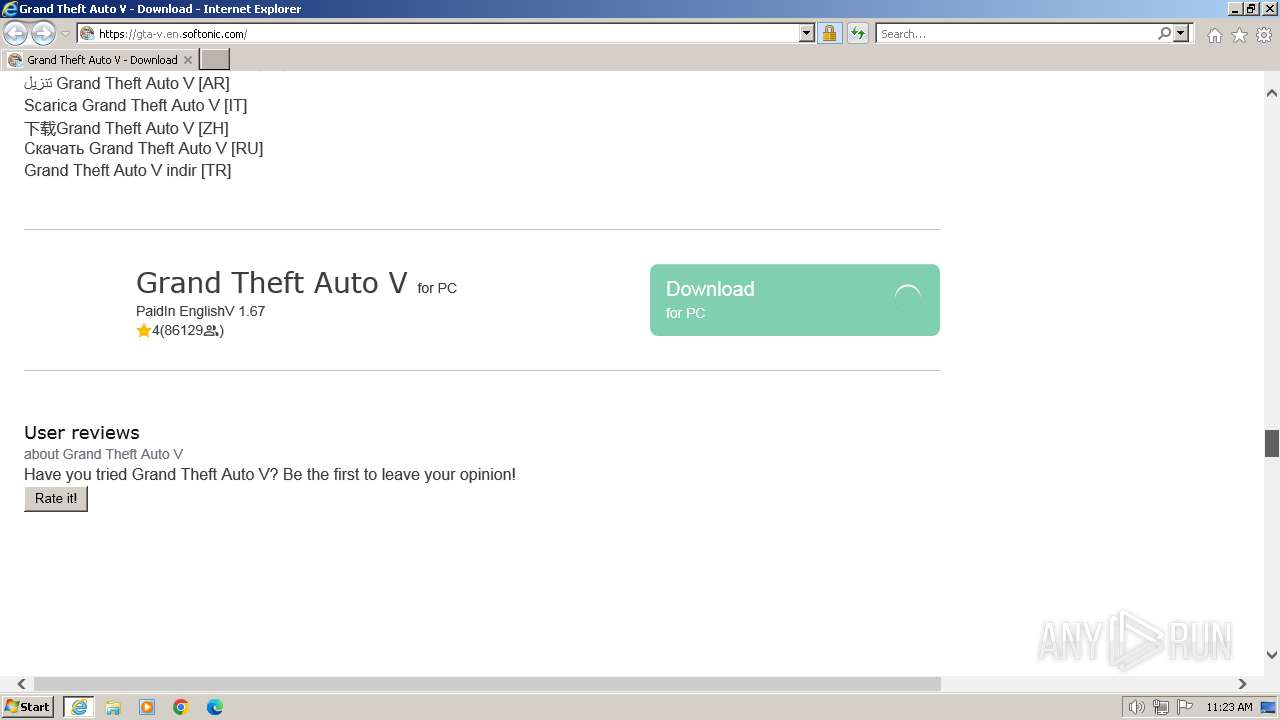Launch Microsoft Edge from taskbar

[x=215, y=707]
